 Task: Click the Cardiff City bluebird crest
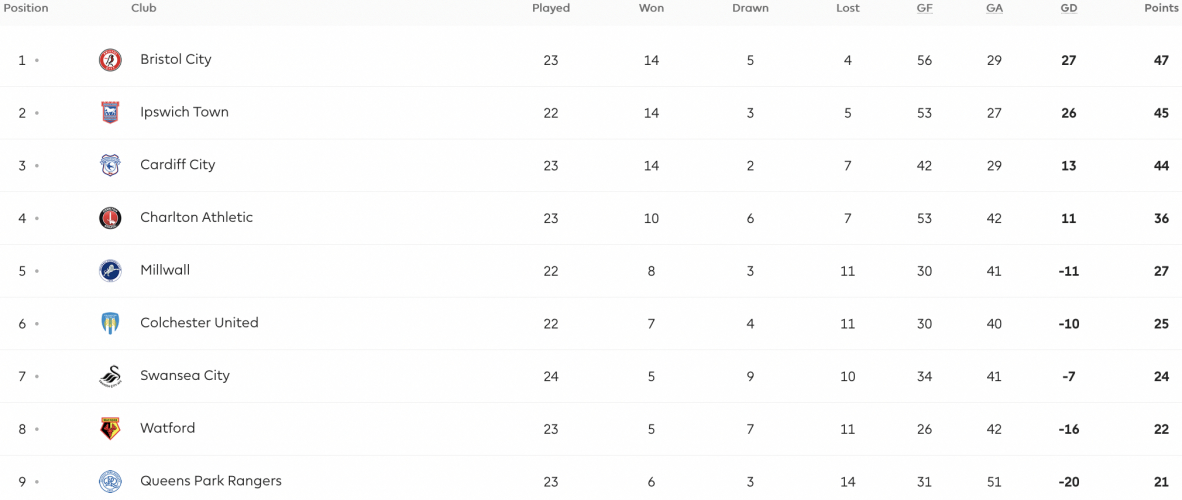pyautogui.click(x=110, y=165)
